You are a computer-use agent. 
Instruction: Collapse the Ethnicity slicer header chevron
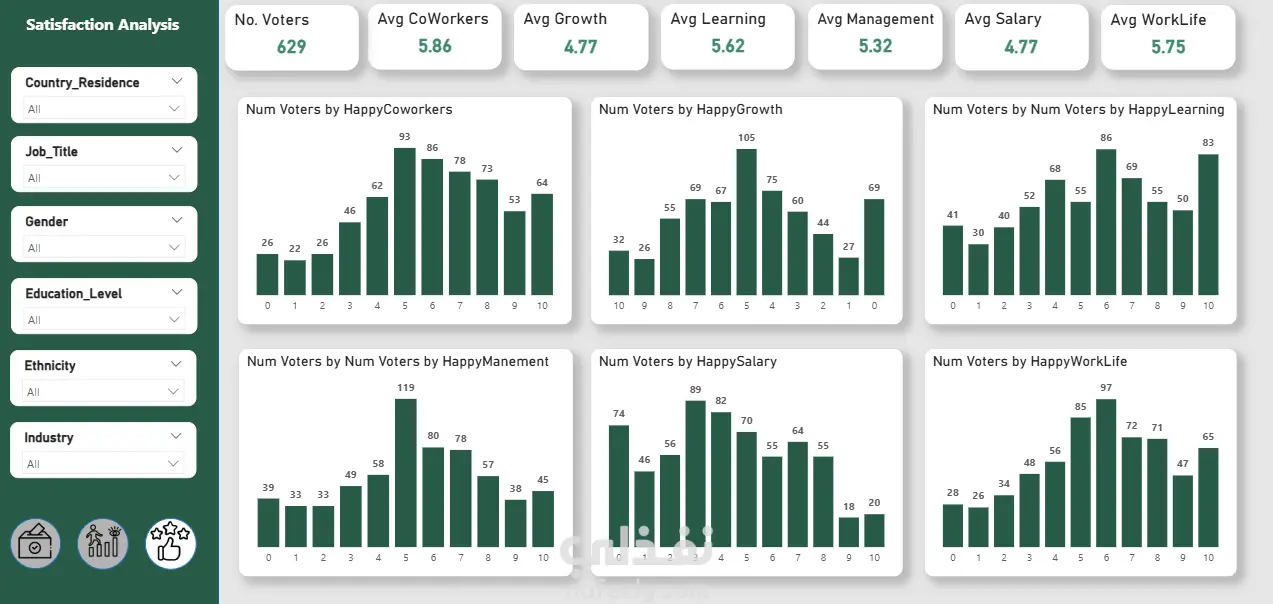click(177, 365)
